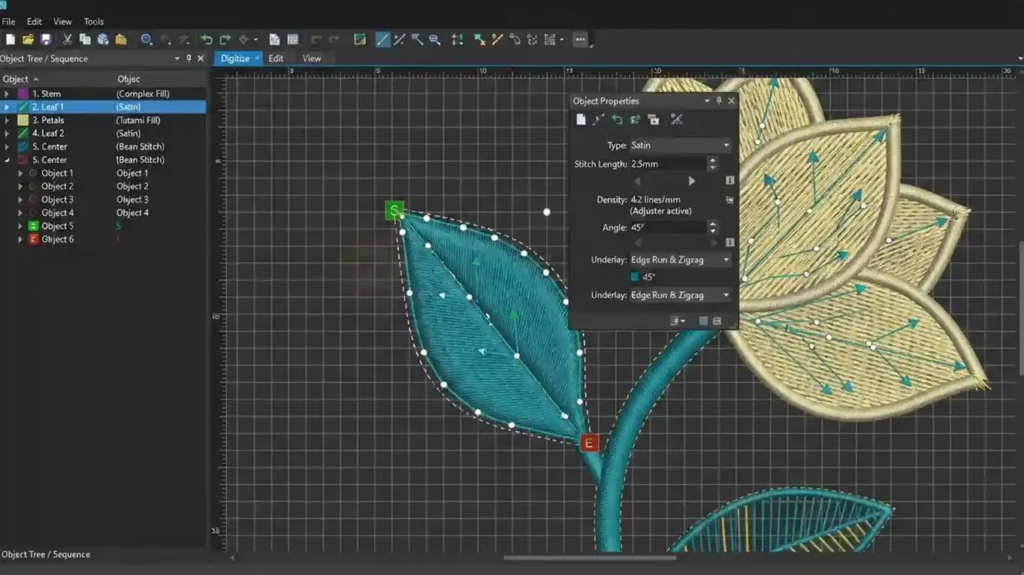Image resolution: width=1024 pixels, height=575 pixels.
Task: Open the View menu in menu bar
Action: click(x=62, y=22)
